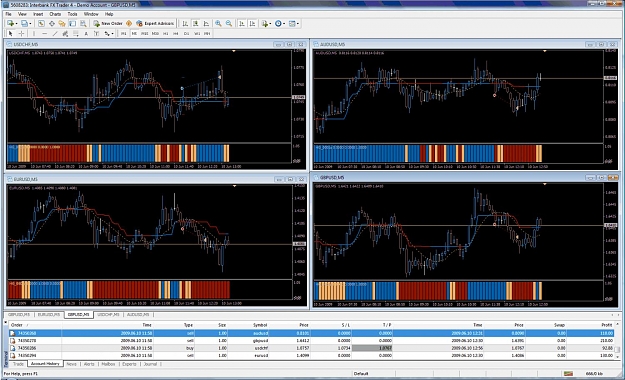Screen dimensions: 625x380
Task: Open the Experts tab in Terminal
Action: click(x=129, y=364)
